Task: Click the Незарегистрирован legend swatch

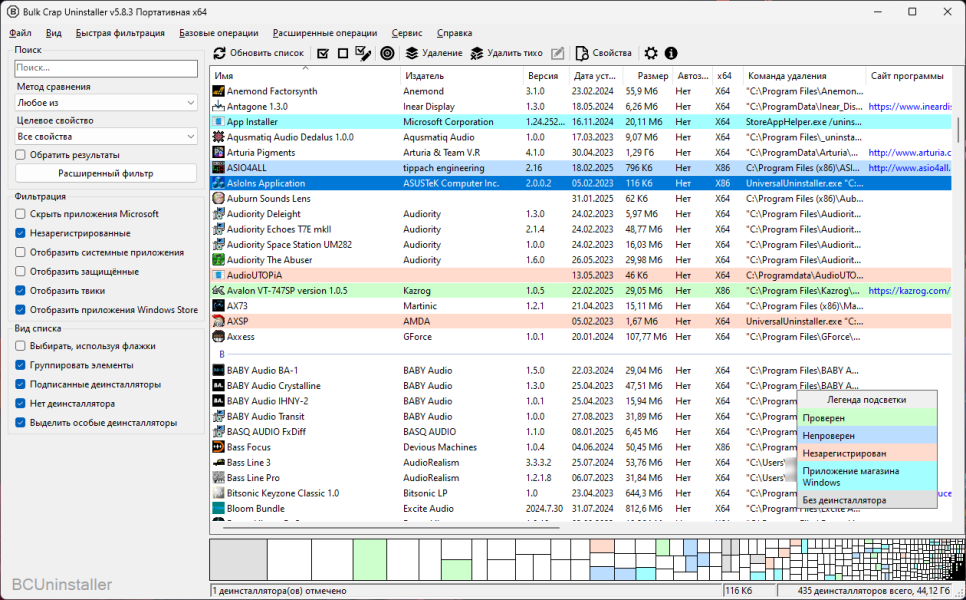Action: [x=867, y=453]
